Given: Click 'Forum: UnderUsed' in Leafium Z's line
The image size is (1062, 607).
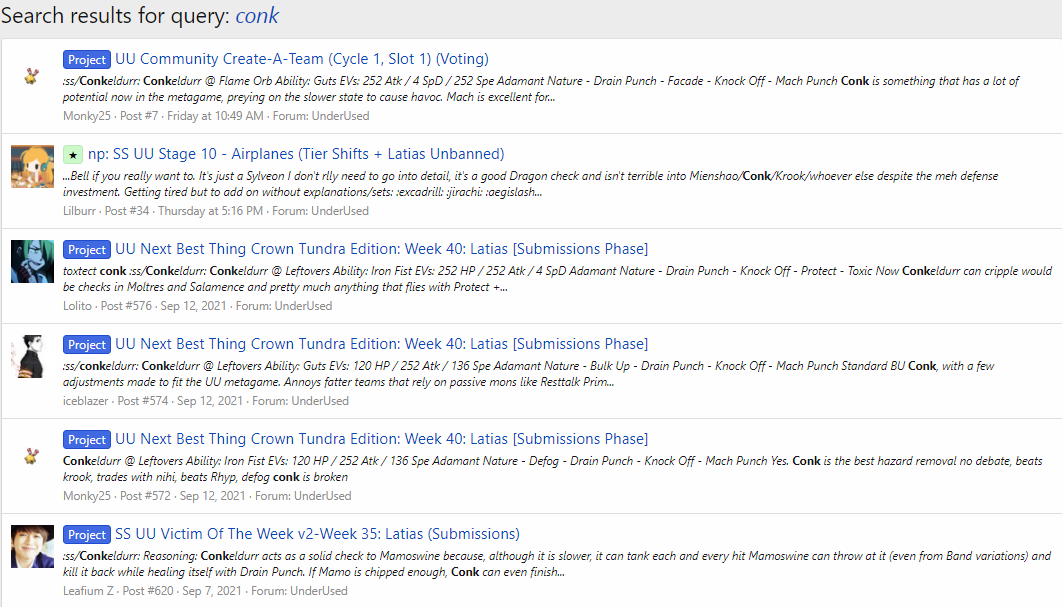Looking at the screenshot, I should point(299,591).
